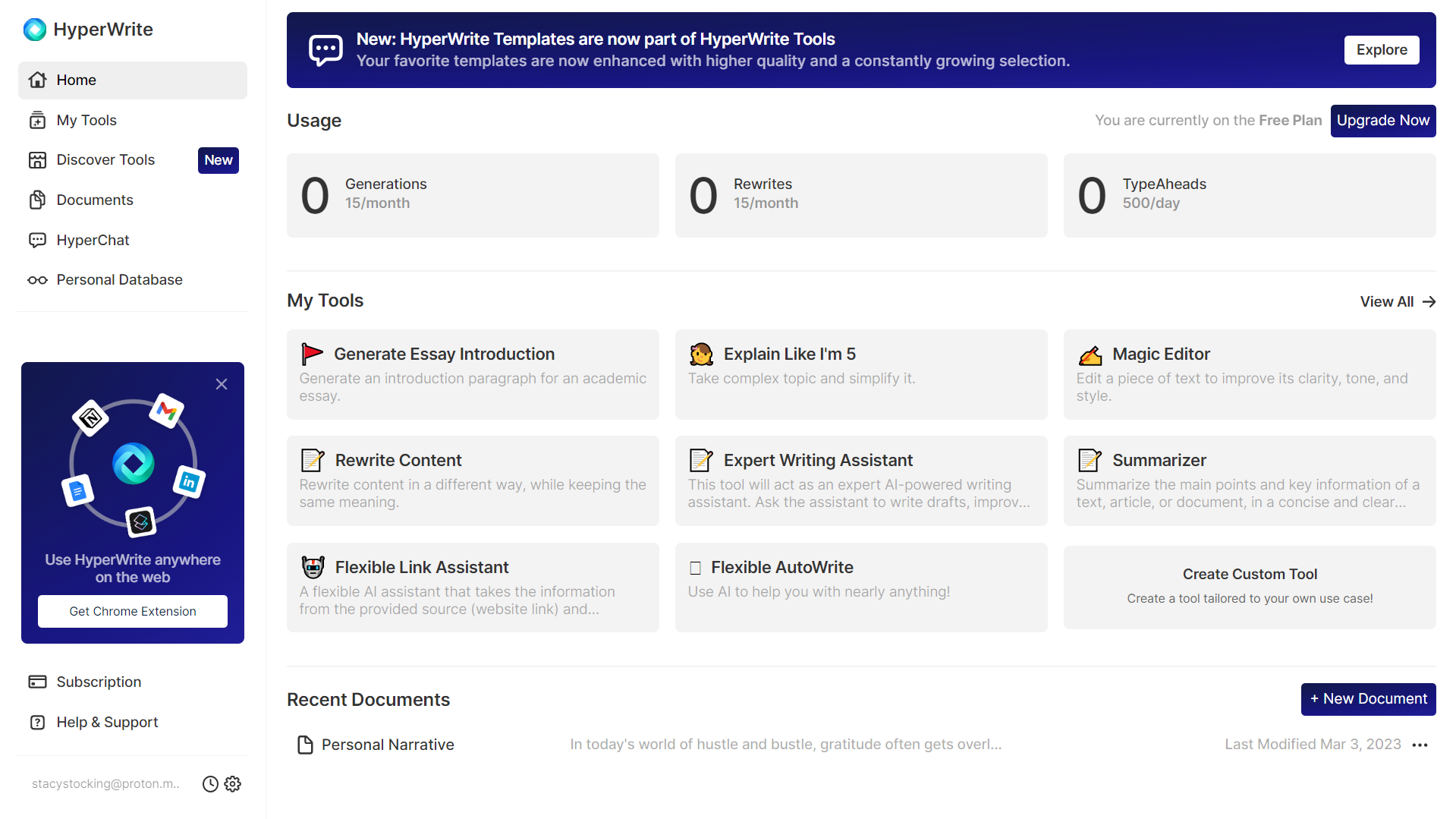Viewport: 1456px width, 819px height.
Task: Close the Chrome extension promo card
Action: (222, 384)
